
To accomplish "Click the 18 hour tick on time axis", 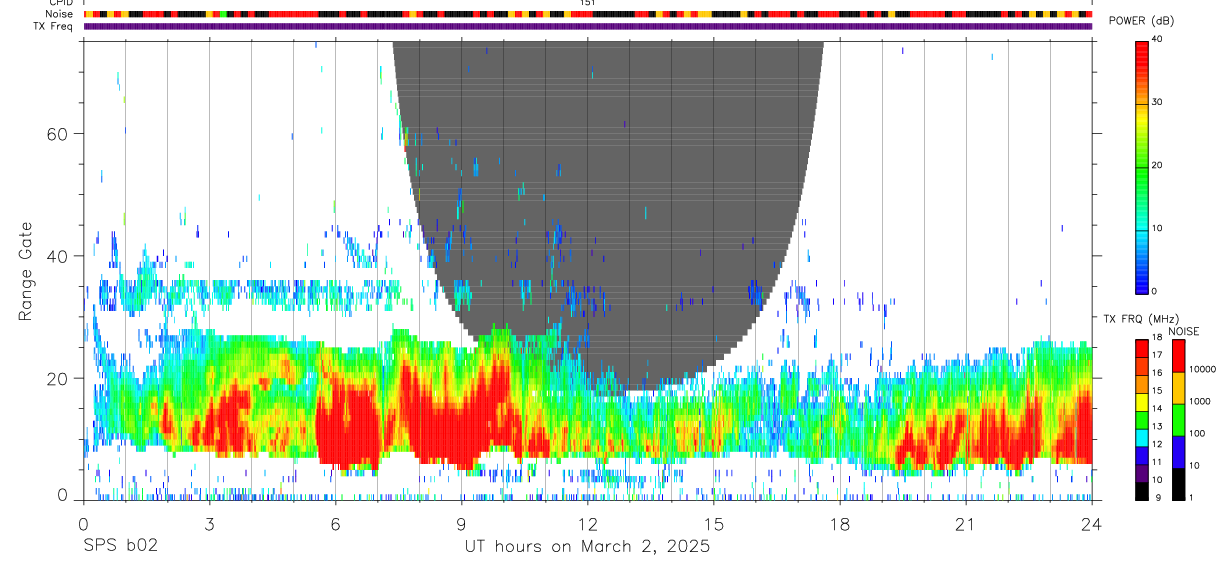I will click(840, 523).
